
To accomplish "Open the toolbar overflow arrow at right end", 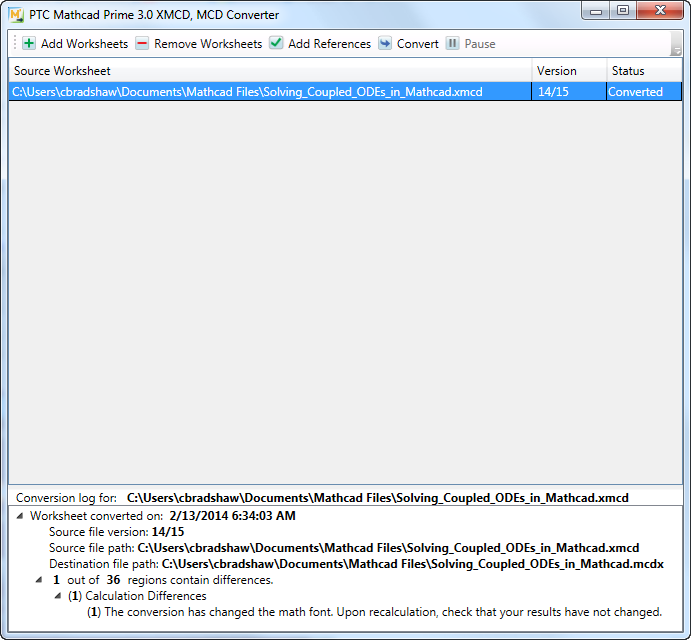I will (x=676, y=44).
